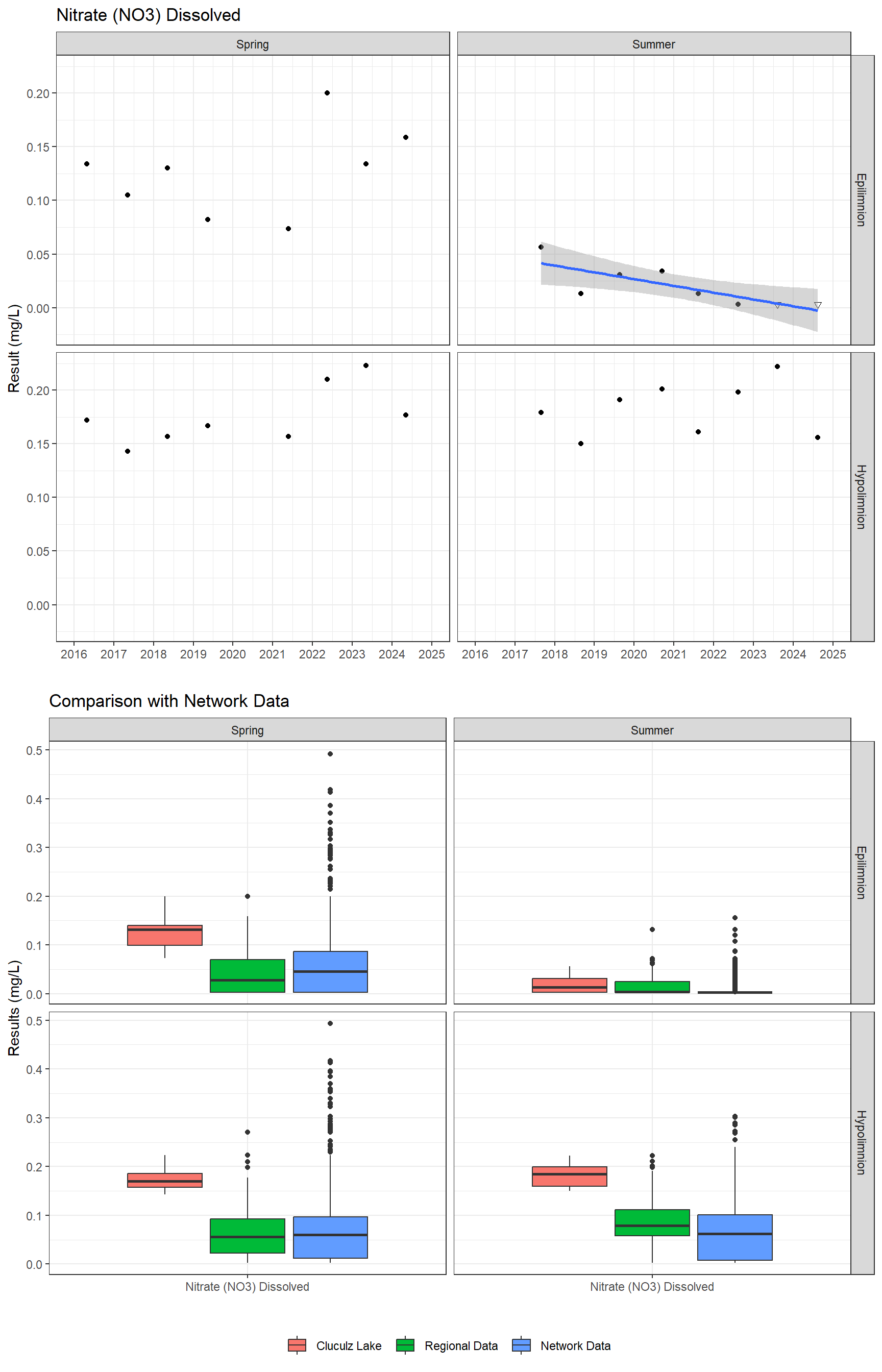Click the 'Nitrate (NO3) Dissolved' chart title
The image size is (882, 1372).
pyautogui.click(x=149, y=15)
